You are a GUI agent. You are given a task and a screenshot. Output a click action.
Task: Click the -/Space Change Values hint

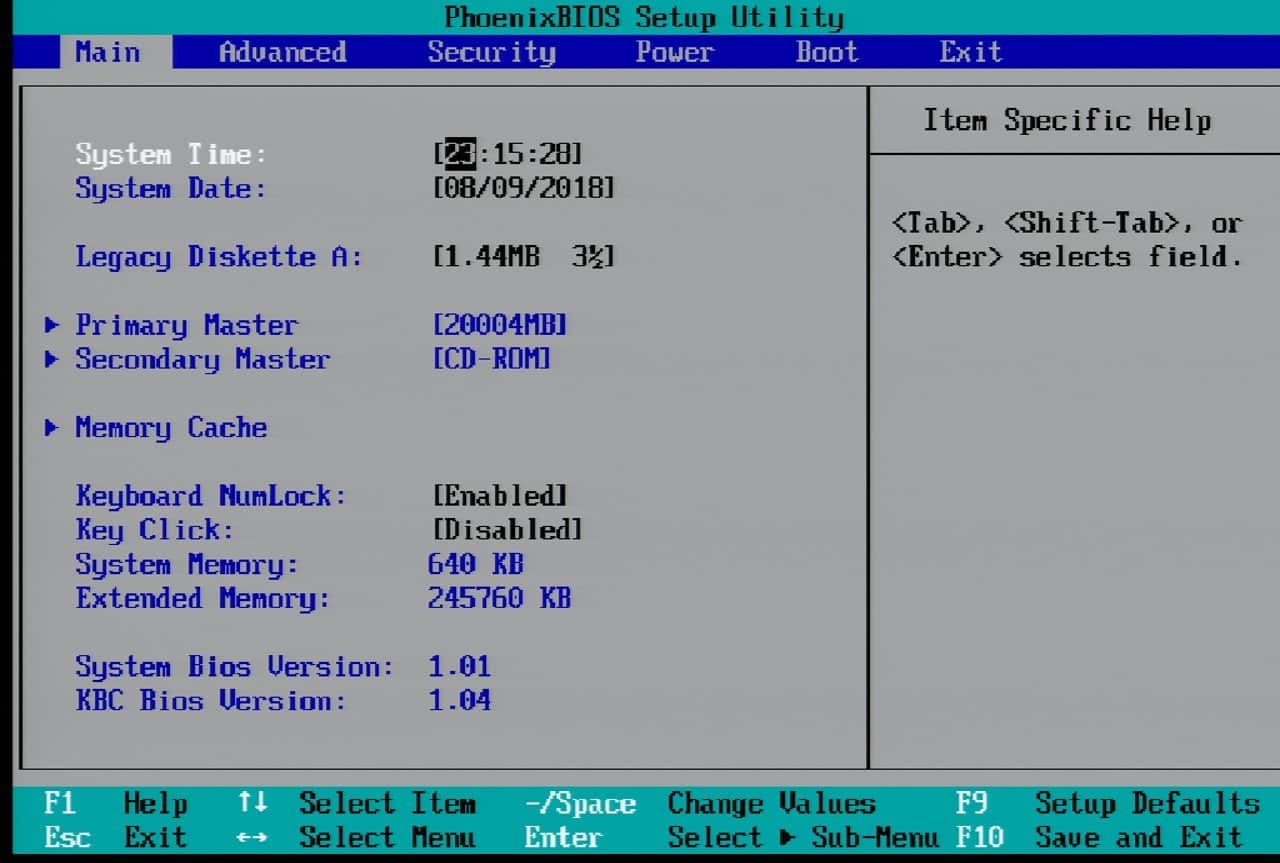(700, 803)
